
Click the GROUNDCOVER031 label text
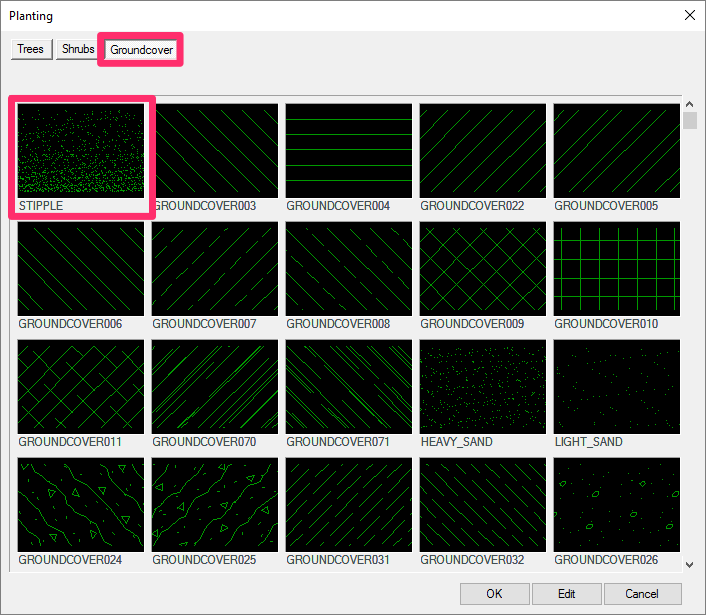(x=338, y=560)
